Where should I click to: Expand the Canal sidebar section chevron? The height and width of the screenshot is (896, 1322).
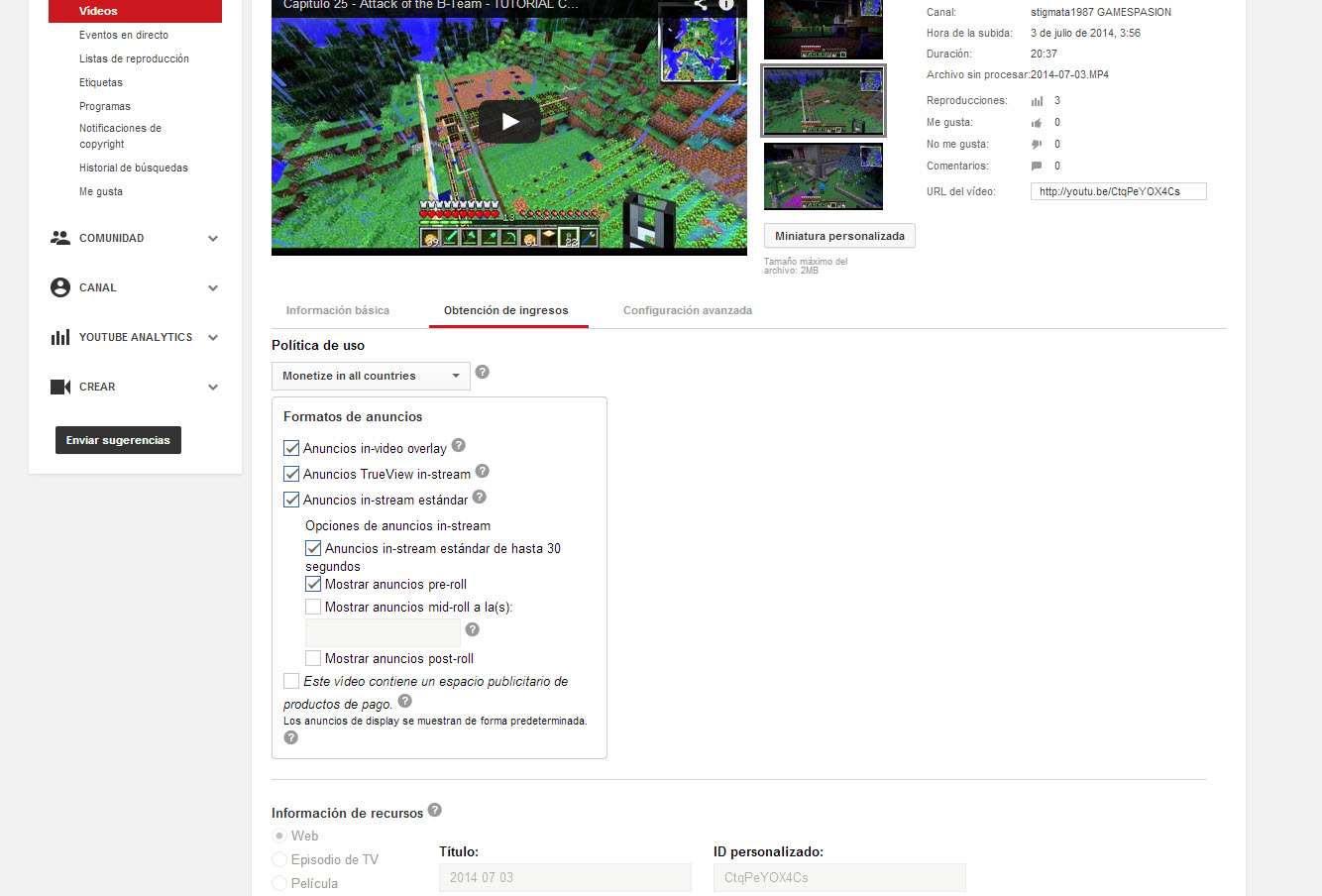click(213, 287)
